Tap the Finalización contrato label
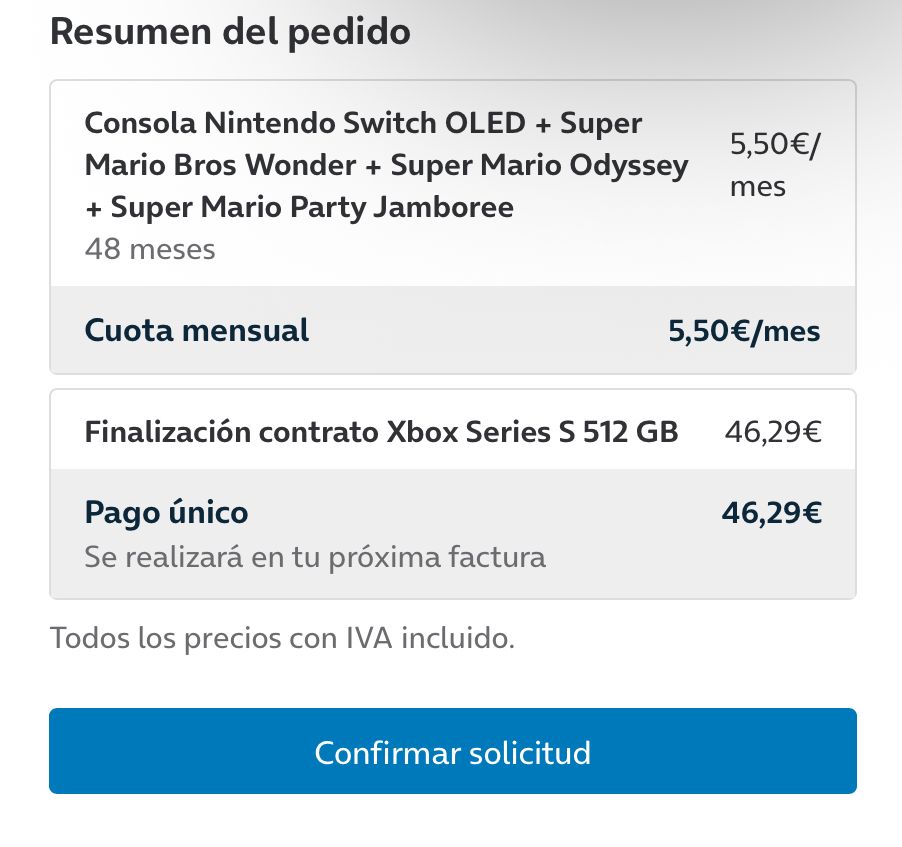The height and width of the screenshot is (847, 902). pyautogui.click(x=232, y=432)
